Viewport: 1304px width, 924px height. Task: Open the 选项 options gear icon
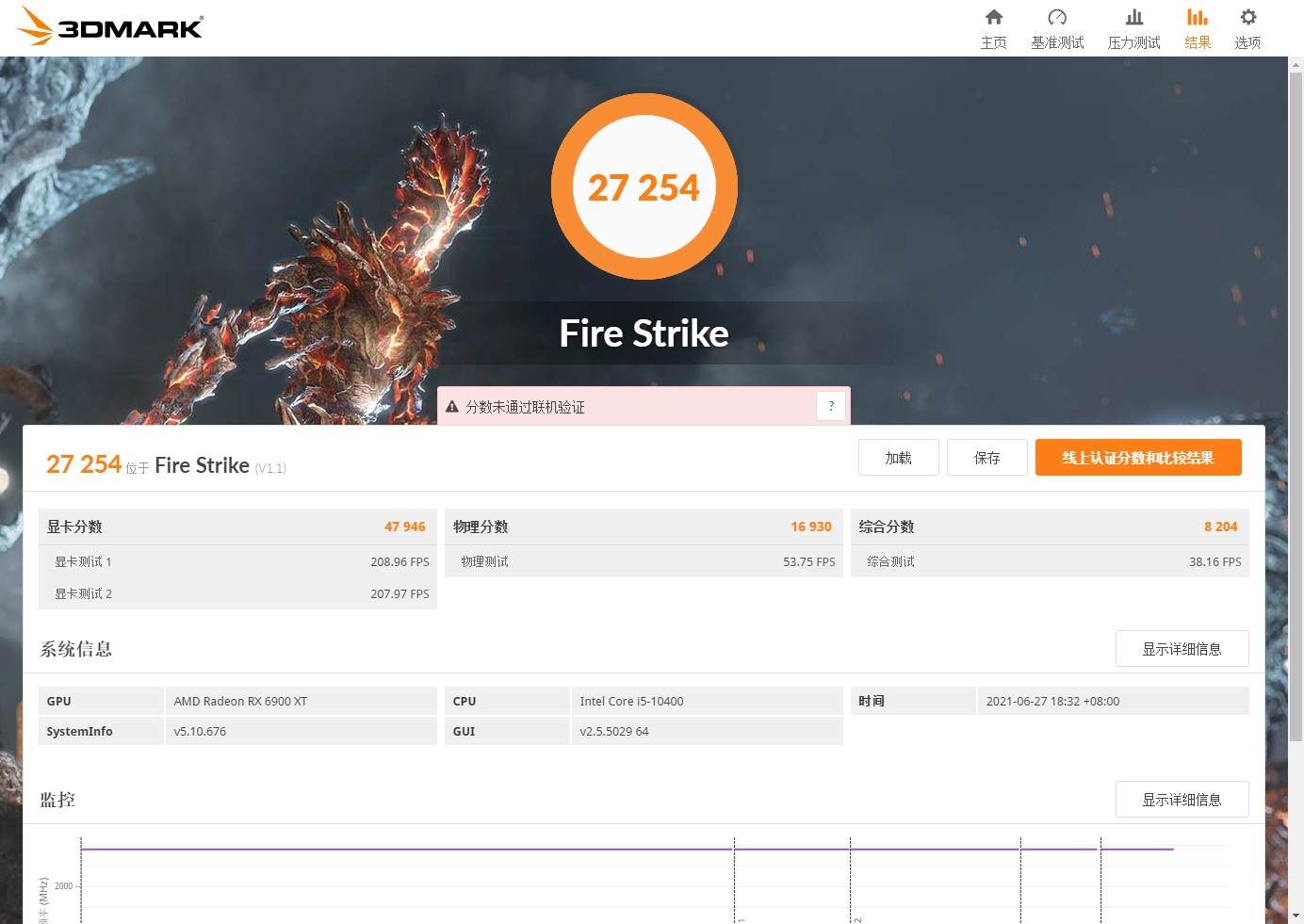[1248, 17]
